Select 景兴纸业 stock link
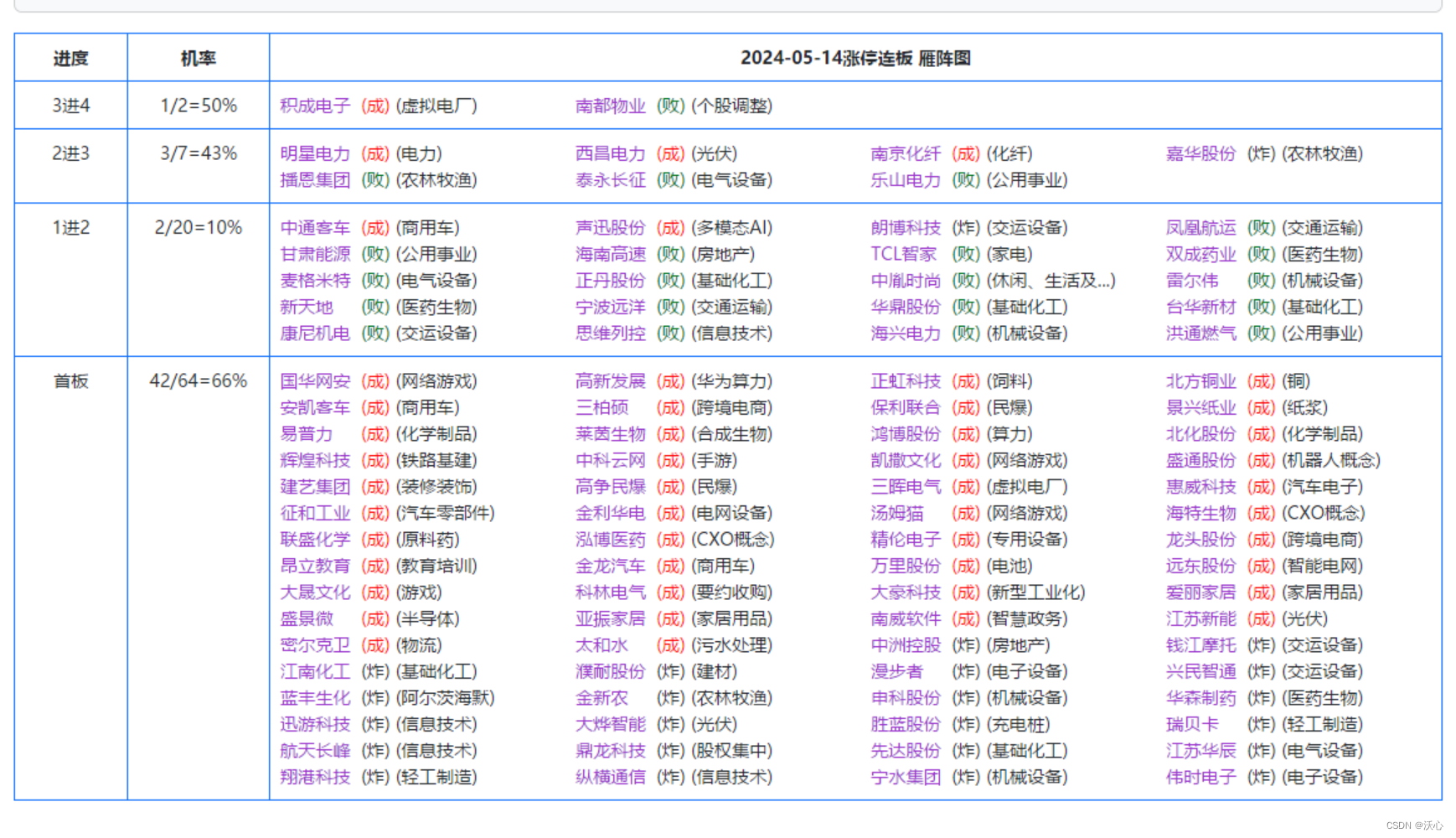 (1201, 408)
